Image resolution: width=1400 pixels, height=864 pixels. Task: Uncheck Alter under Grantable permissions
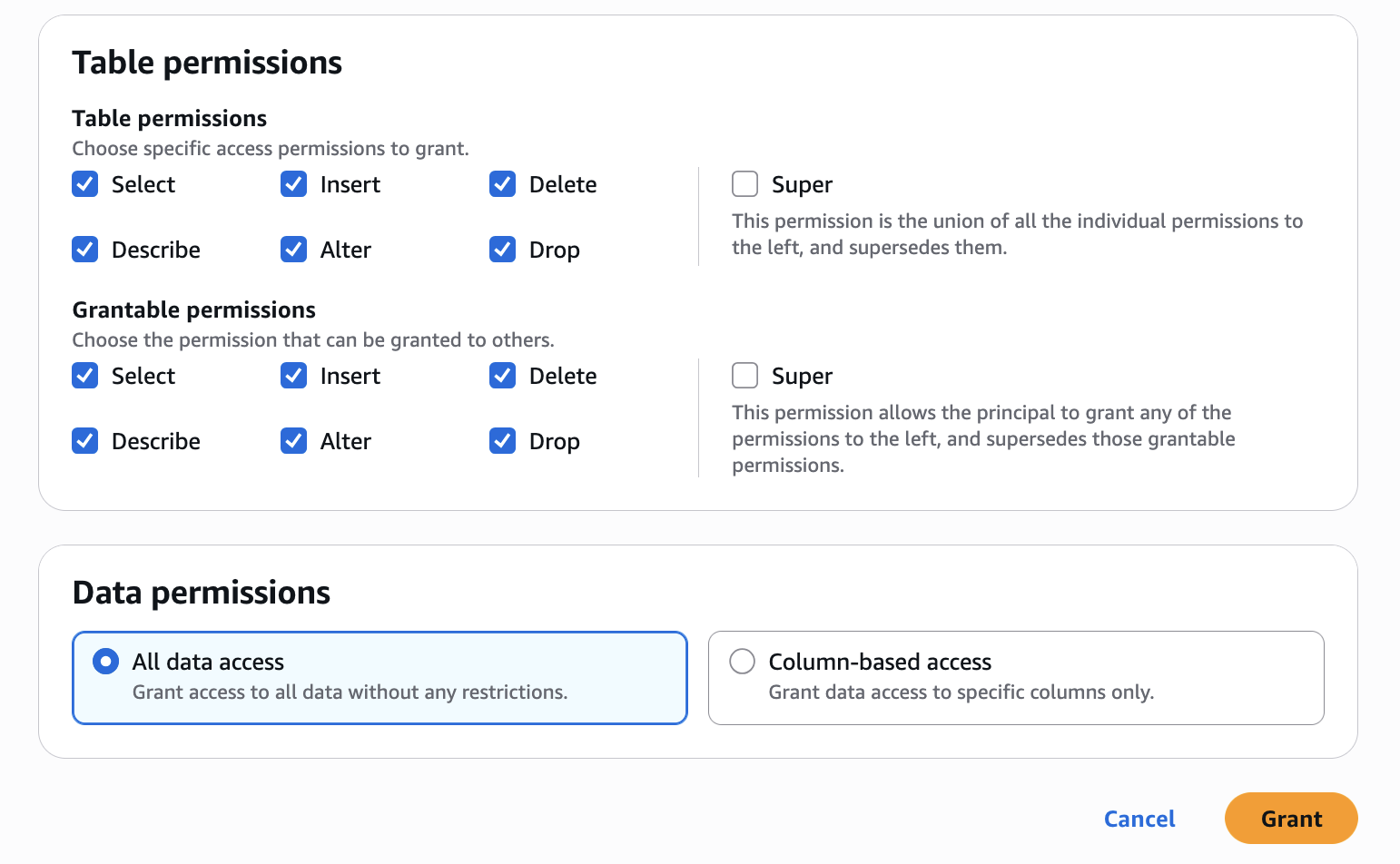point(294,441)
